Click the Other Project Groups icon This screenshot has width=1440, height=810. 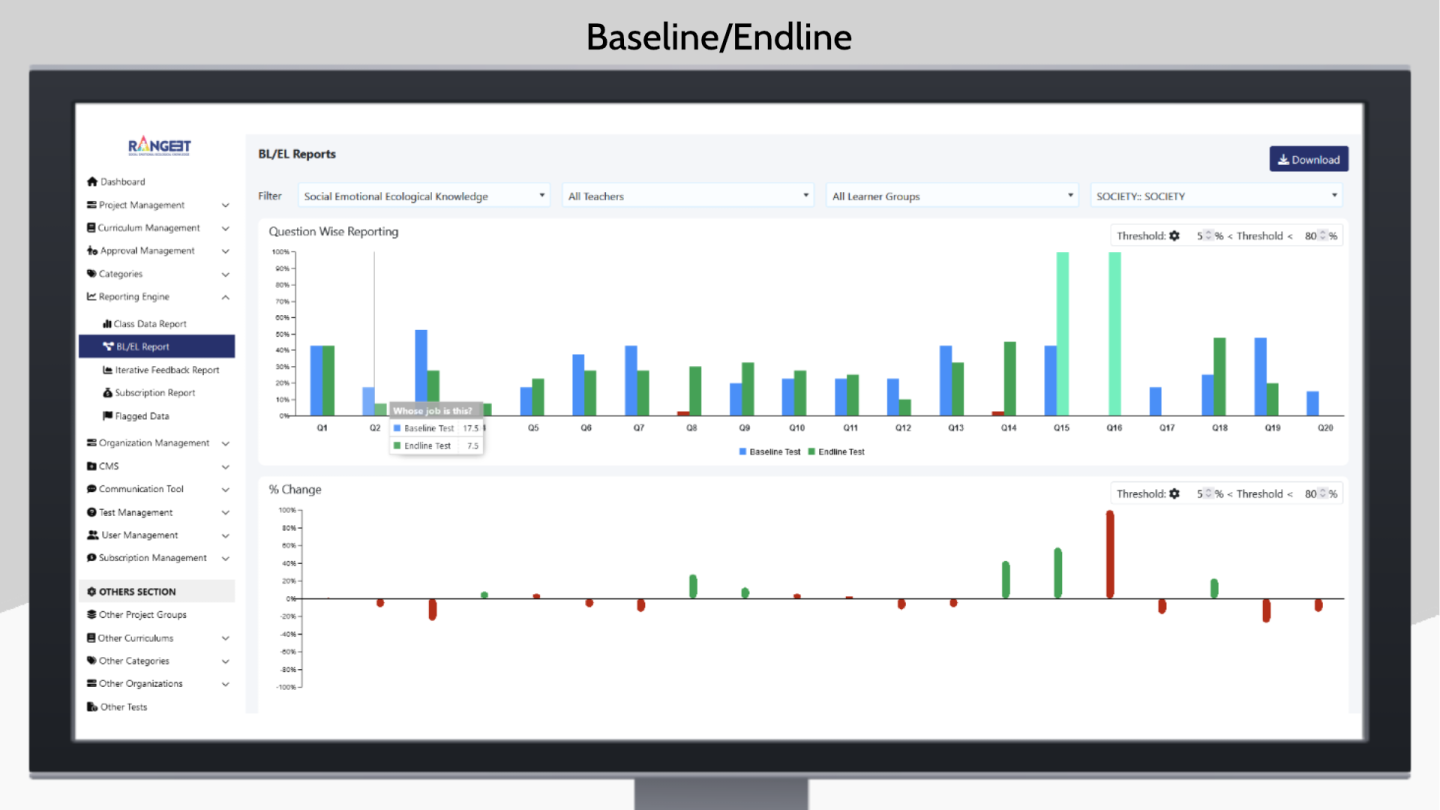click(92, 615)
